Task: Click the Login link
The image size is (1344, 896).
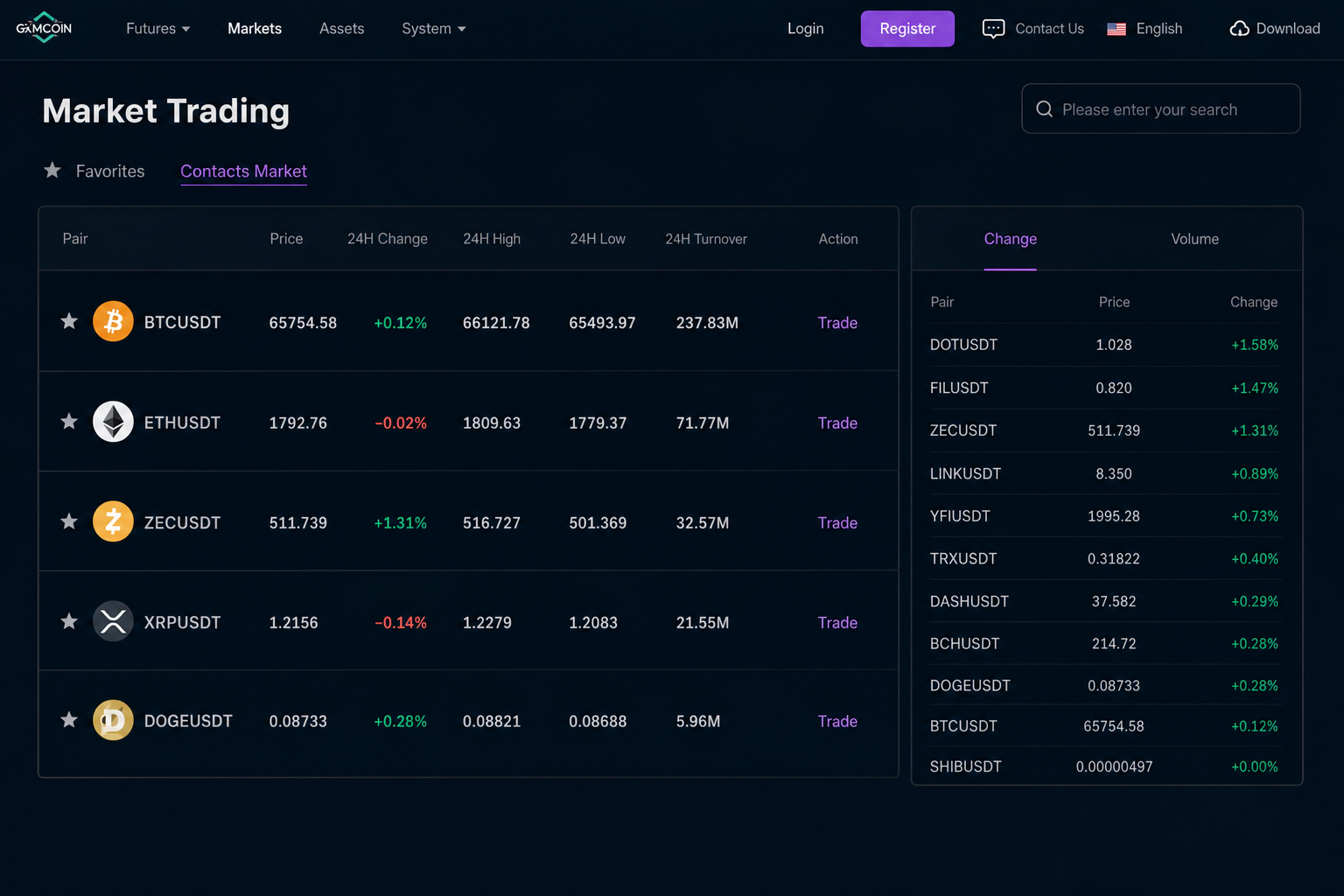Action: (805, 29)
